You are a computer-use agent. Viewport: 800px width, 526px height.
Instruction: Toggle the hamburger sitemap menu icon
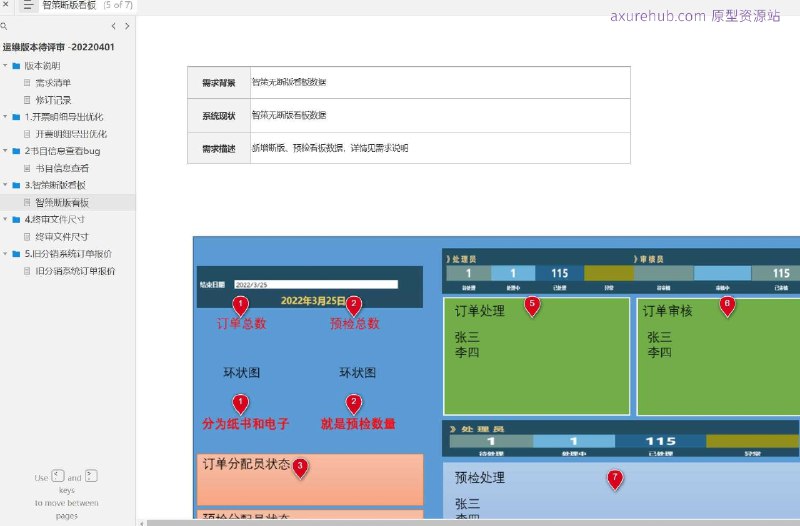pyautogui.click(x=28, y=6)
